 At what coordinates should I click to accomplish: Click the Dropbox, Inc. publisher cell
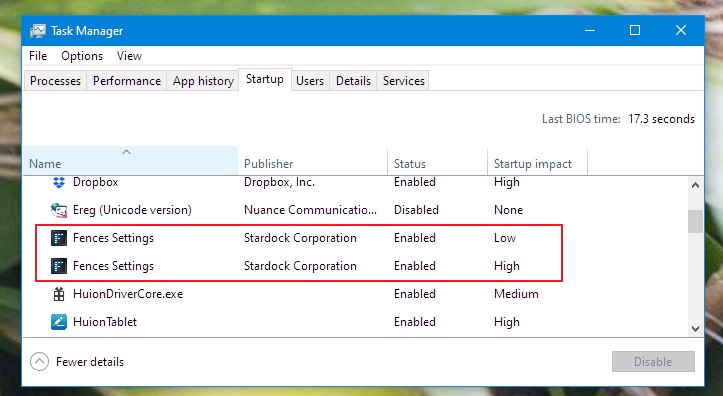pyautogui.click(x=279, y=183)
